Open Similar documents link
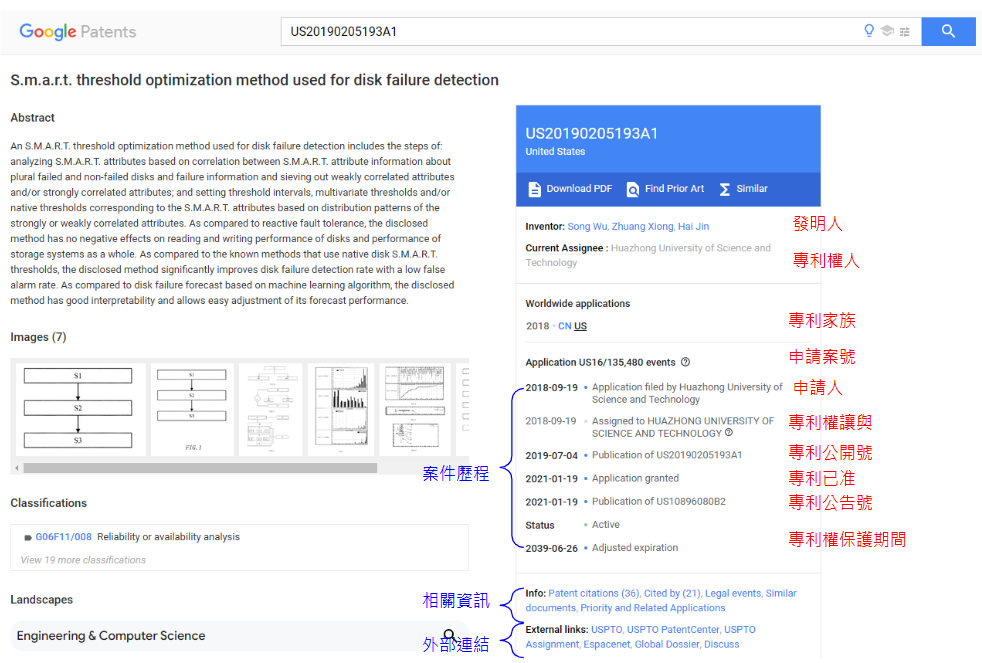Viewport: 982px width, 663px height. click(661, 600)
